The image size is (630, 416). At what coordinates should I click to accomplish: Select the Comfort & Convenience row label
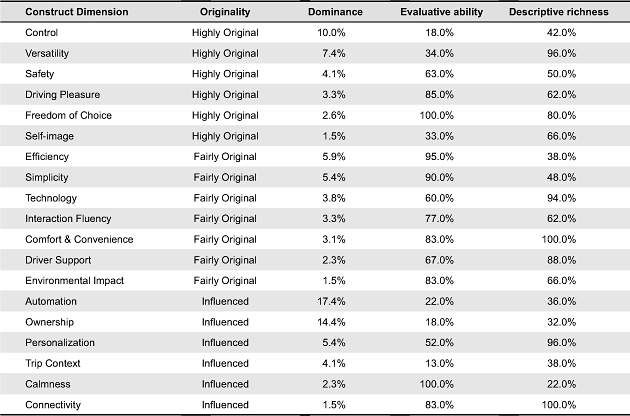(78, 239)
